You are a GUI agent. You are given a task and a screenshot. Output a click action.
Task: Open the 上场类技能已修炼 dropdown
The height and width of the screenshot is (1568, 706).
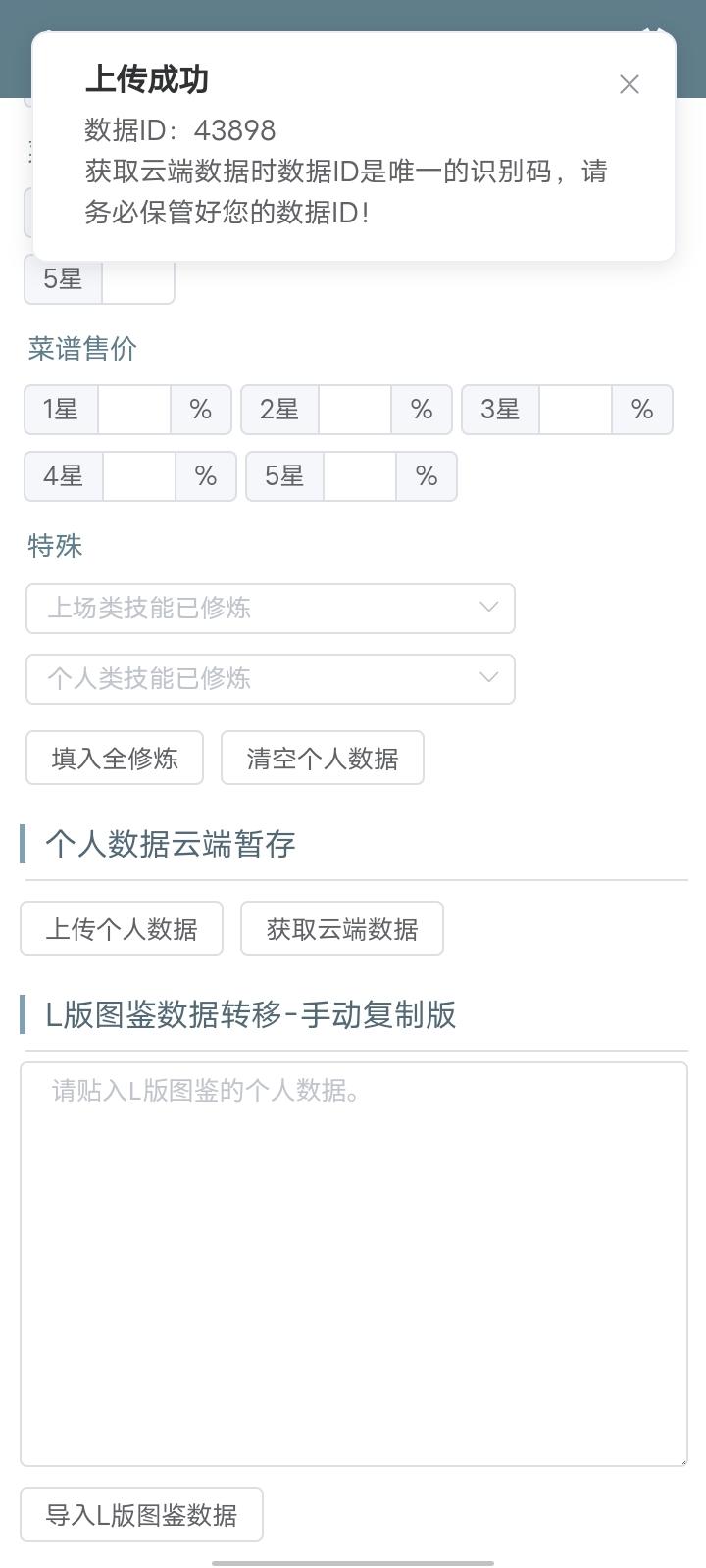click(271, 609)
